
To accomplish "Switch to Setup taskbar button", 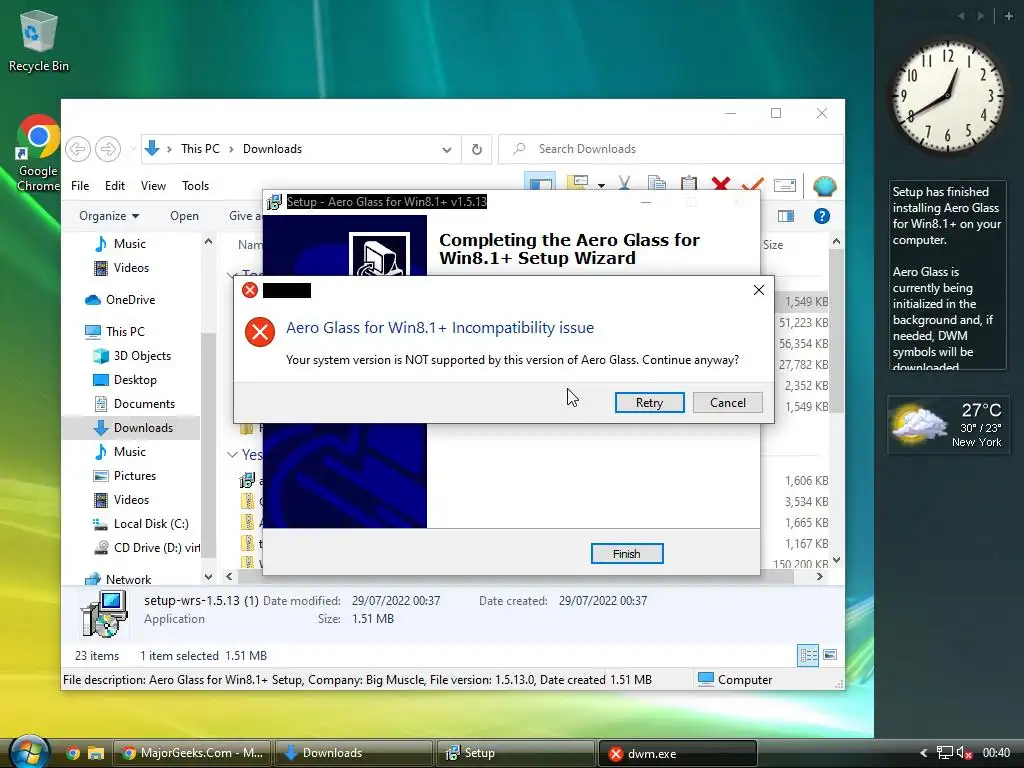I will (515, 753).
